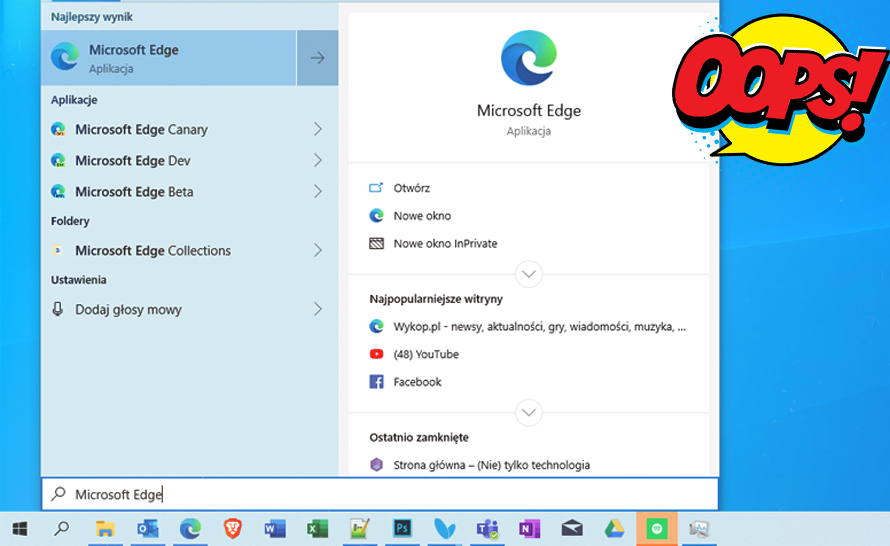Click the Otwórz open-window icon
The width and height of the screenshot is (890, 546).
click(x=376, y=188)
